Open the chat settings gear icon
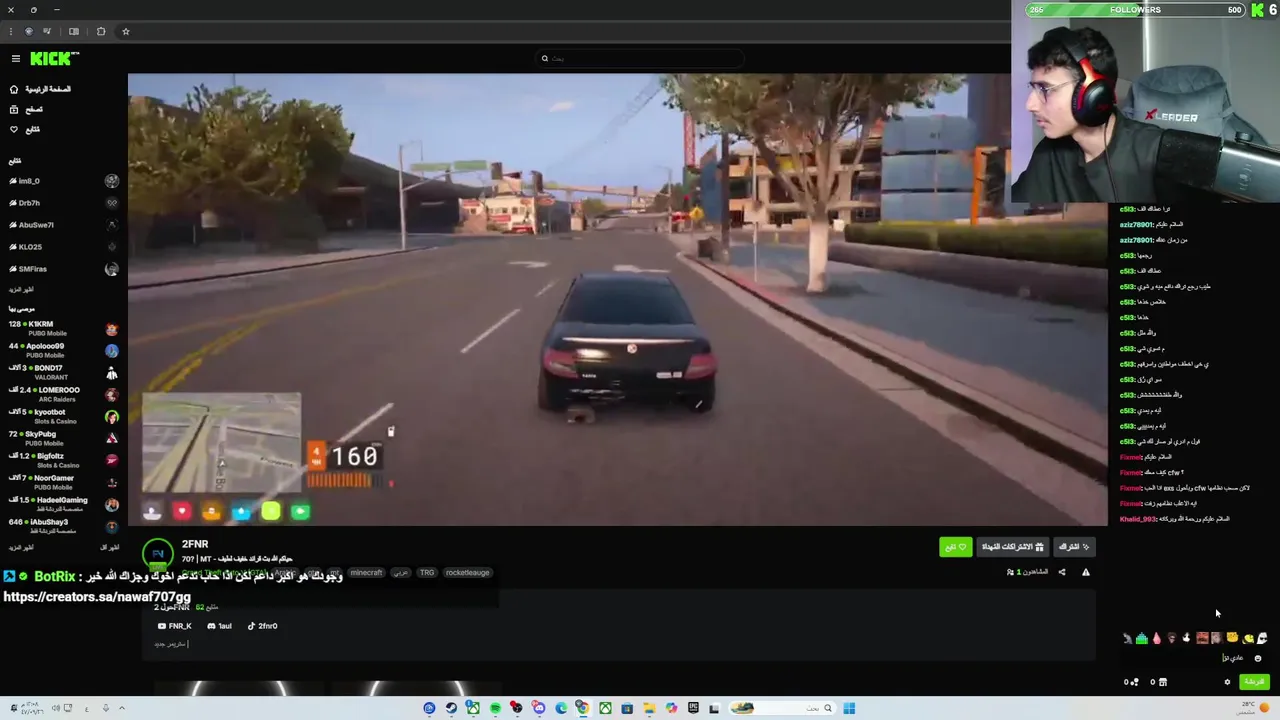 (x=1228, y=682)
